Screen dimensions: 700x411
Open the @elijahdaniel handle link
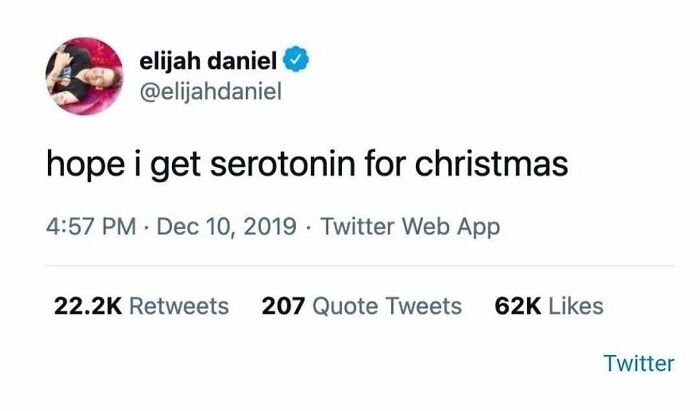point(211,92)
